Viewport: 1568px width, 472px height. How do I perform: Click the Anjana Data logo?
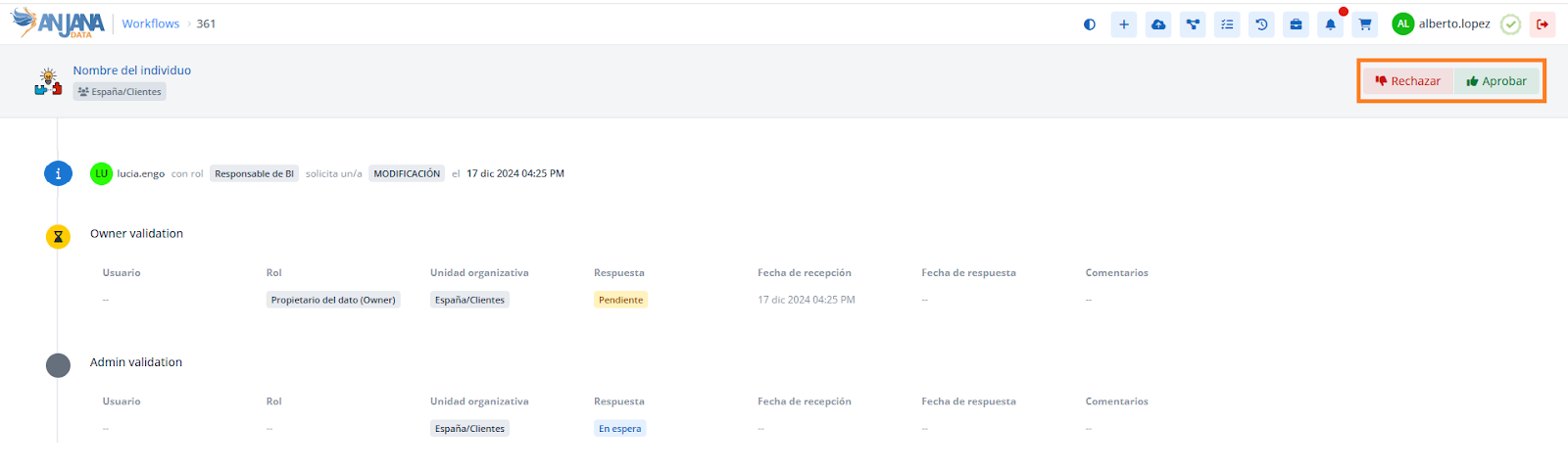[x=58, y=24]
